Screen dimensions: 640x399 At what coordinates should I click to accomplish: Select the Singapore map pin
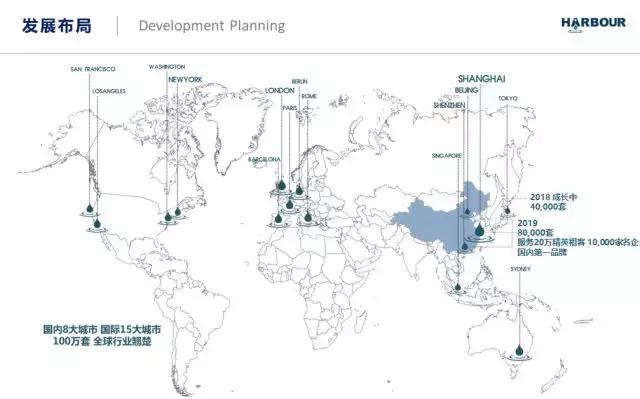tap(458, 287)
